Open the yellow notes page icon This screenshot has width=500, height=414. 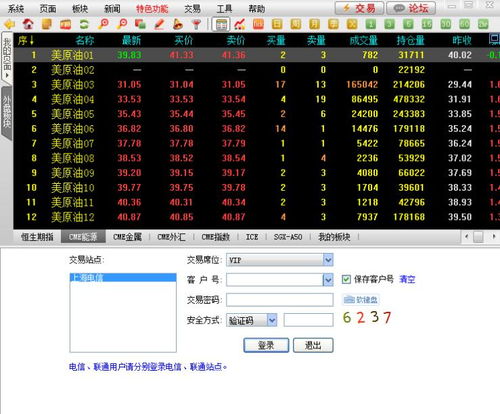pos(47,24)
